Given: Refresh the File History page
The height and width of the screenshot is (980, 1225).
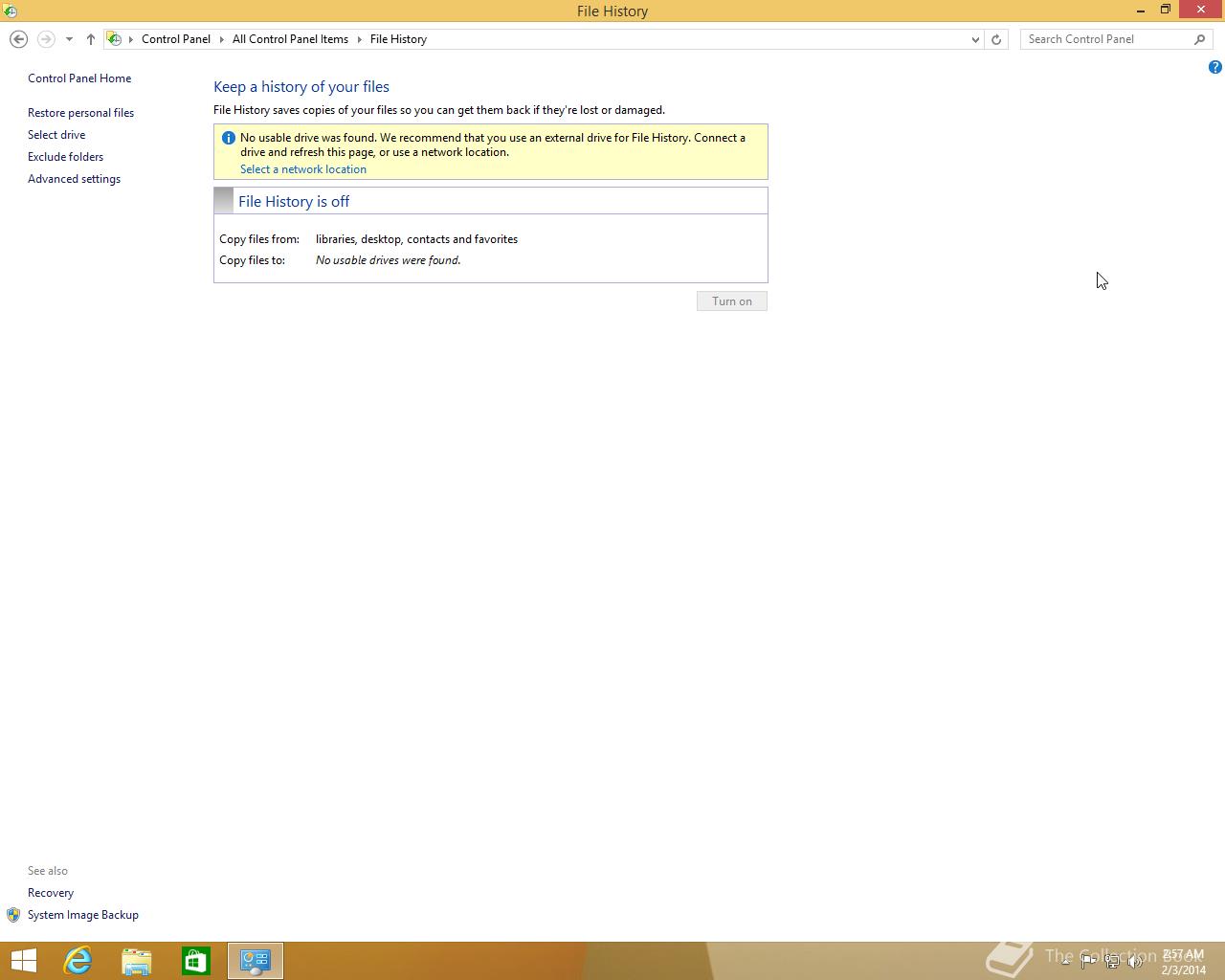Looking at the screenshot, I should 996,39.
